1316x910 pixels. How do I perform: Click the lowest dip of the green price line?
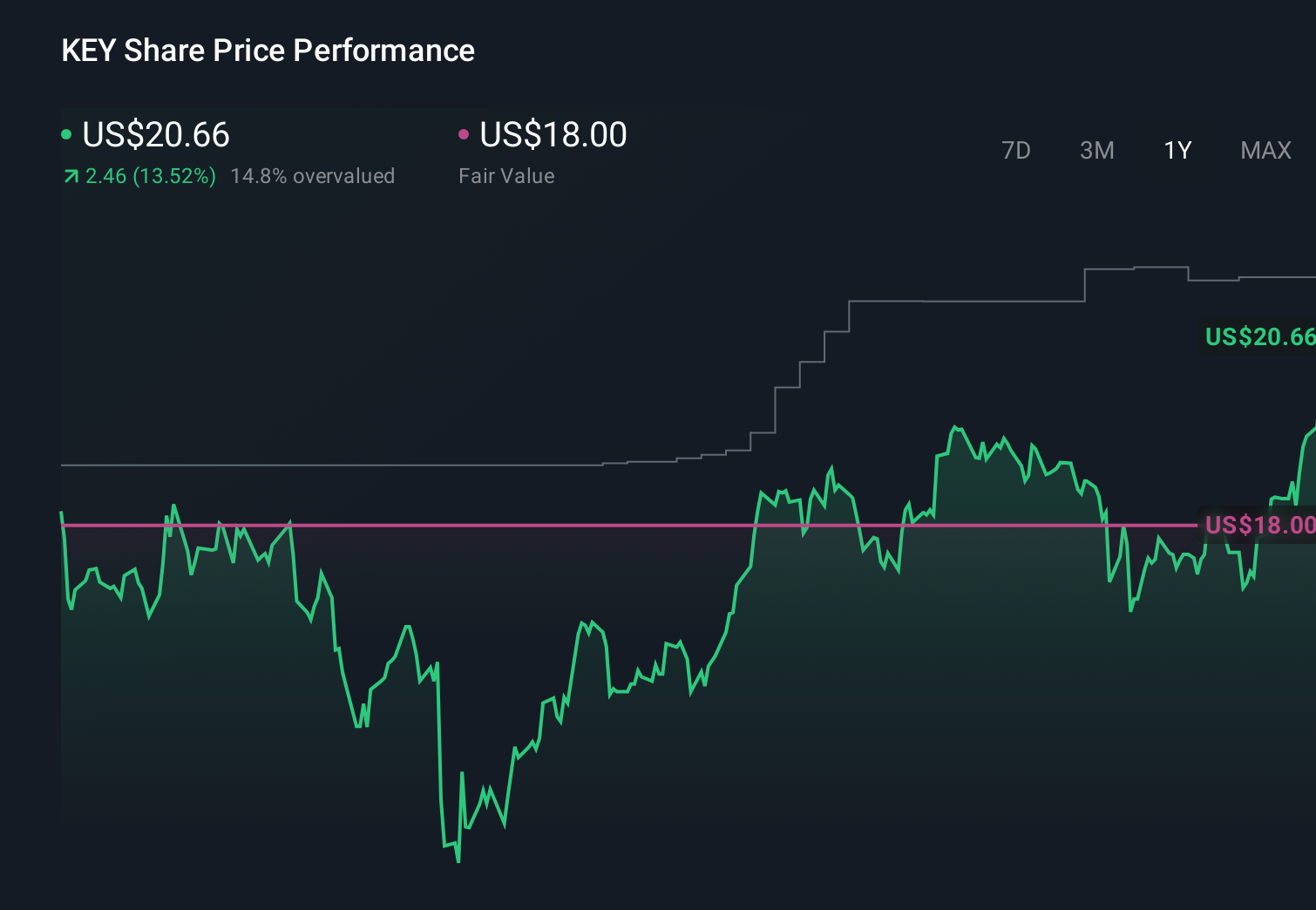[x=457, y=861]
